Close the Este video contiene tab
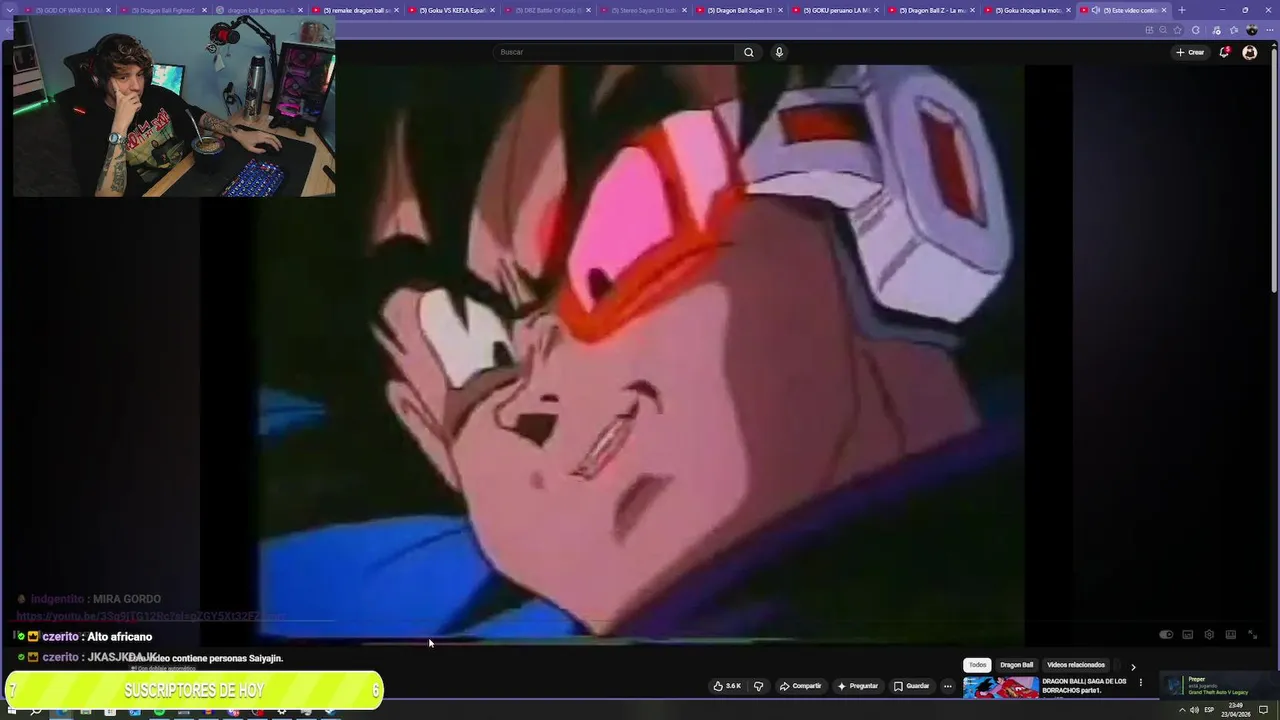This screenshot has width=1280, height=720. click(x=1164, y=10)
